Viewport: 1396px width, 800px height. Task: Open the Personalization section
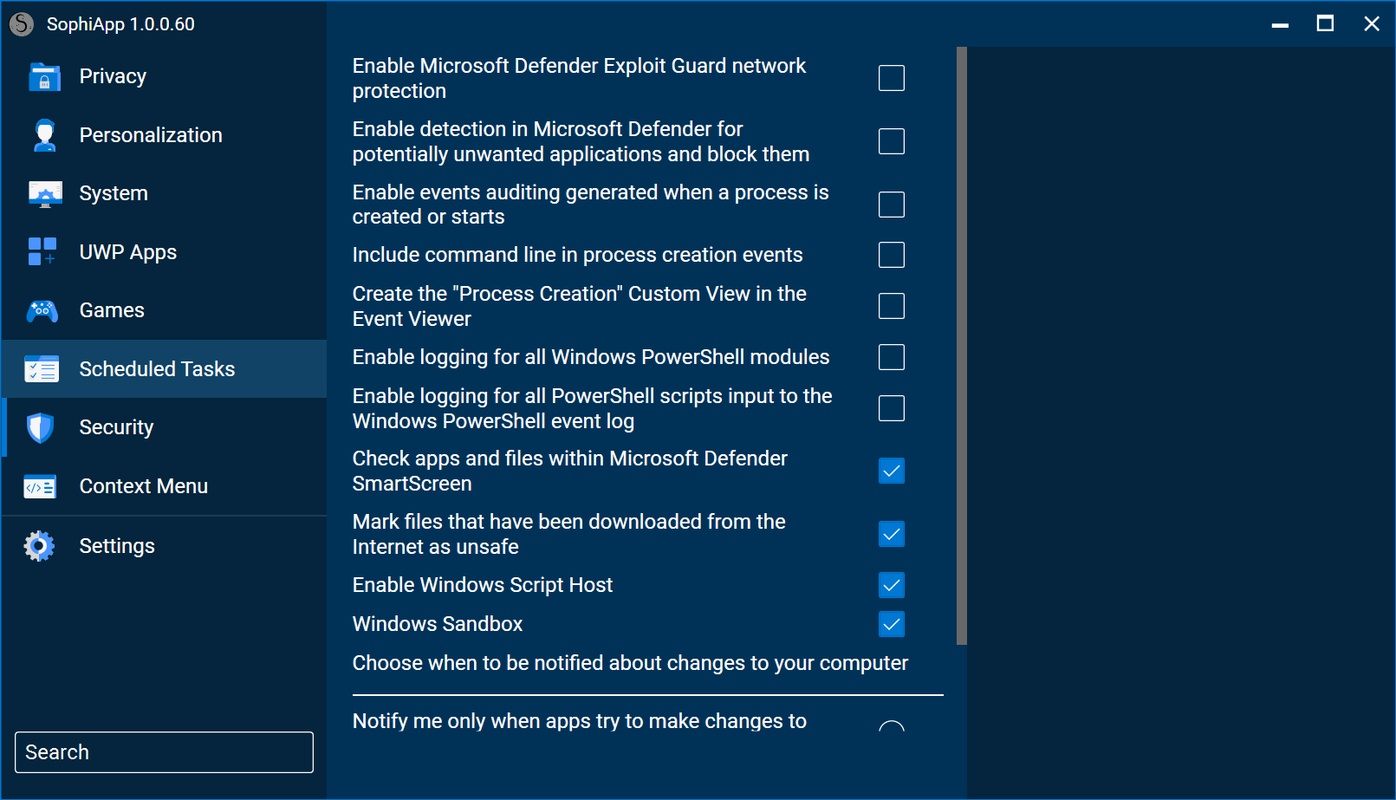point(151,135)
